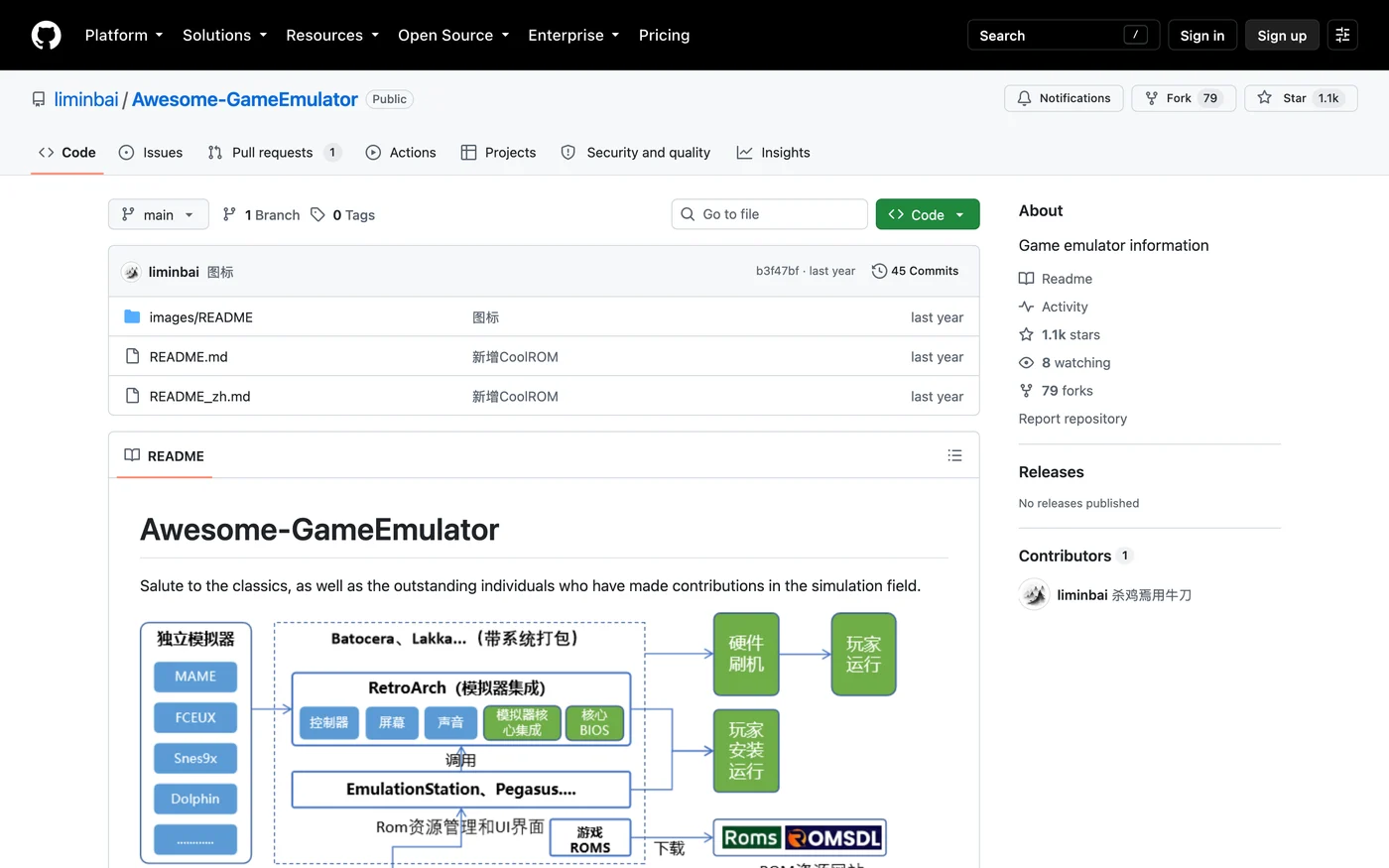Switch to the Code tab
The height and width of the screenshot is (868, 1389).
(x=67, y=152)
